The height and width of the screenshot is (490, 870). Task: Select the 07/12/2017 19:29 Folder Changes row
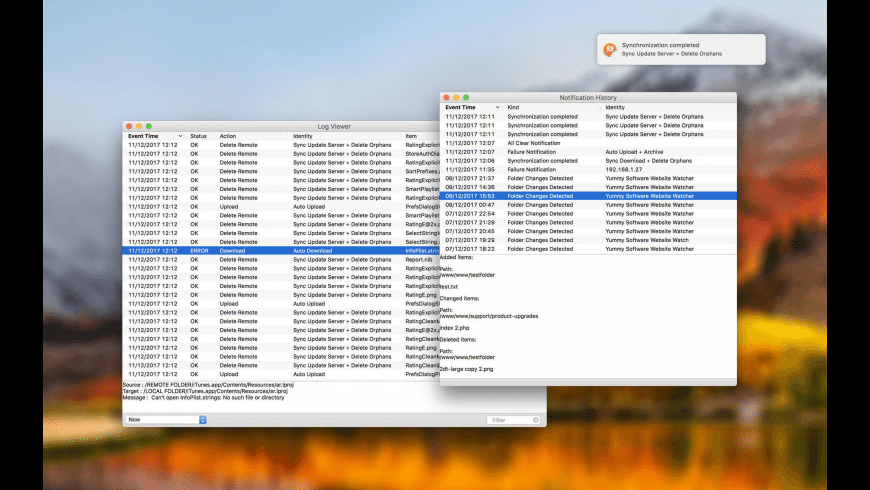point(588,240)
